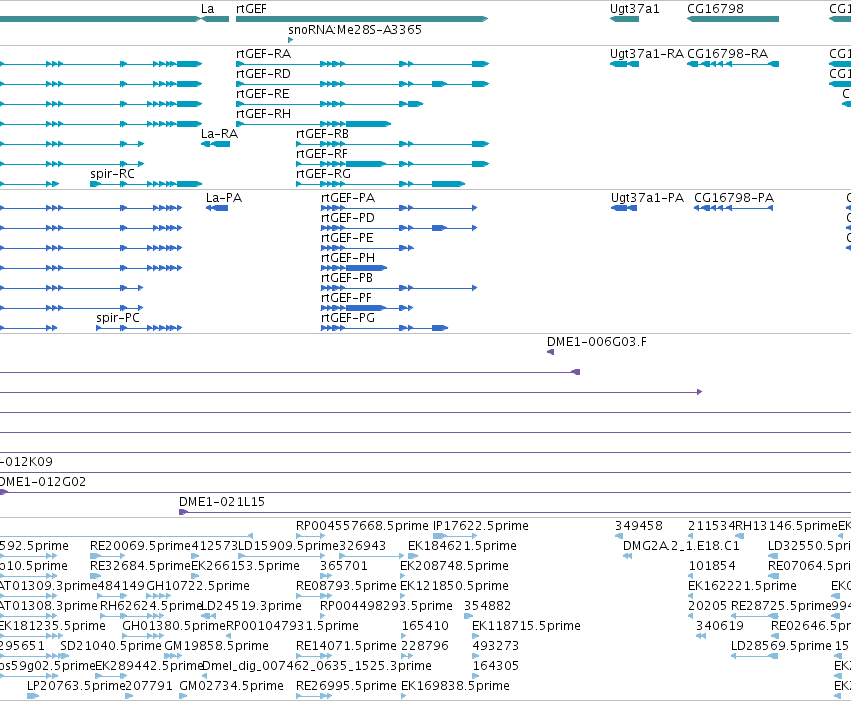Click EST GH10722.5prime

pos(198,587)
